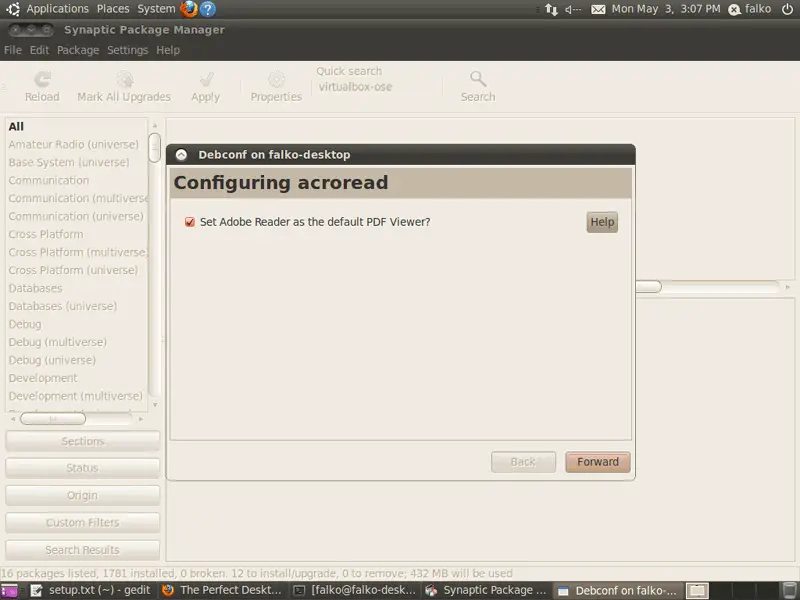
Task: Click the Reload toolbar icon
Action: [x=42, y=79]
